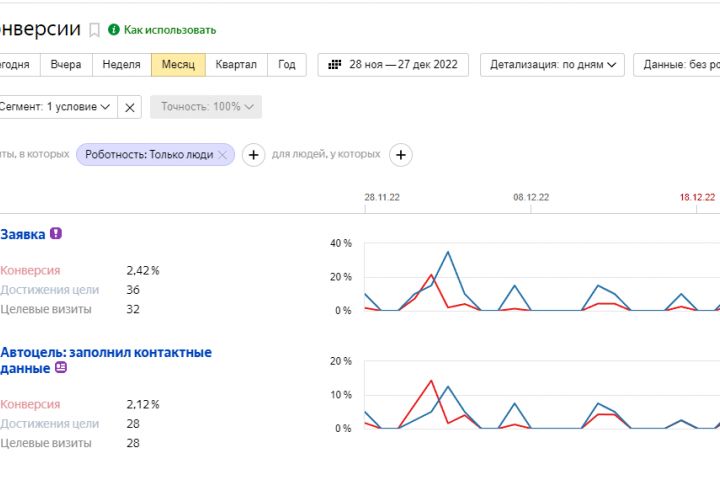Add a condition for people, plus icon
The width and height of the screenshot is (720, 480).
coord(401,155)
